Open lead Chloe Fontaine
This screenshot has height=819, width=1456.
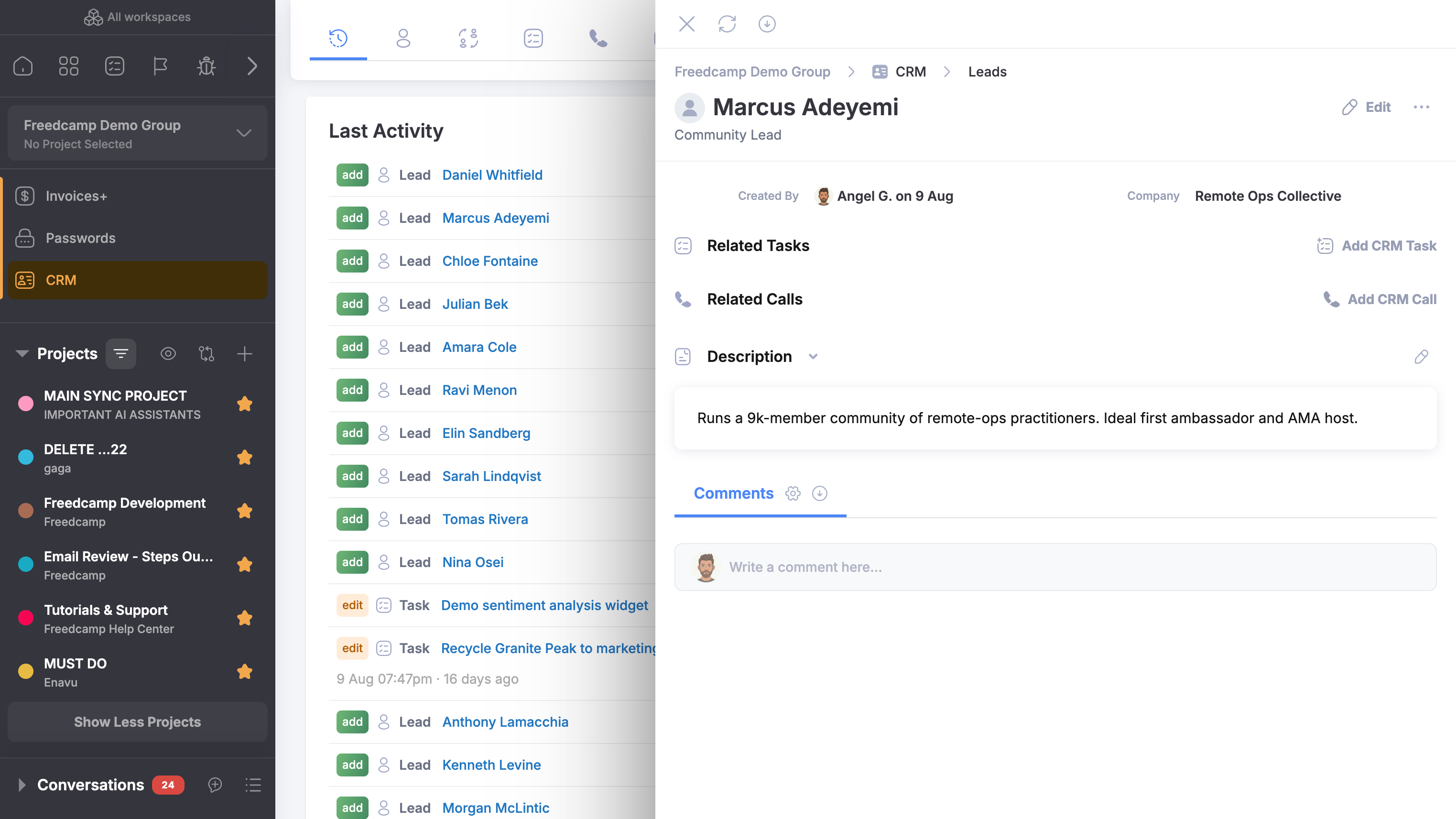489,261
